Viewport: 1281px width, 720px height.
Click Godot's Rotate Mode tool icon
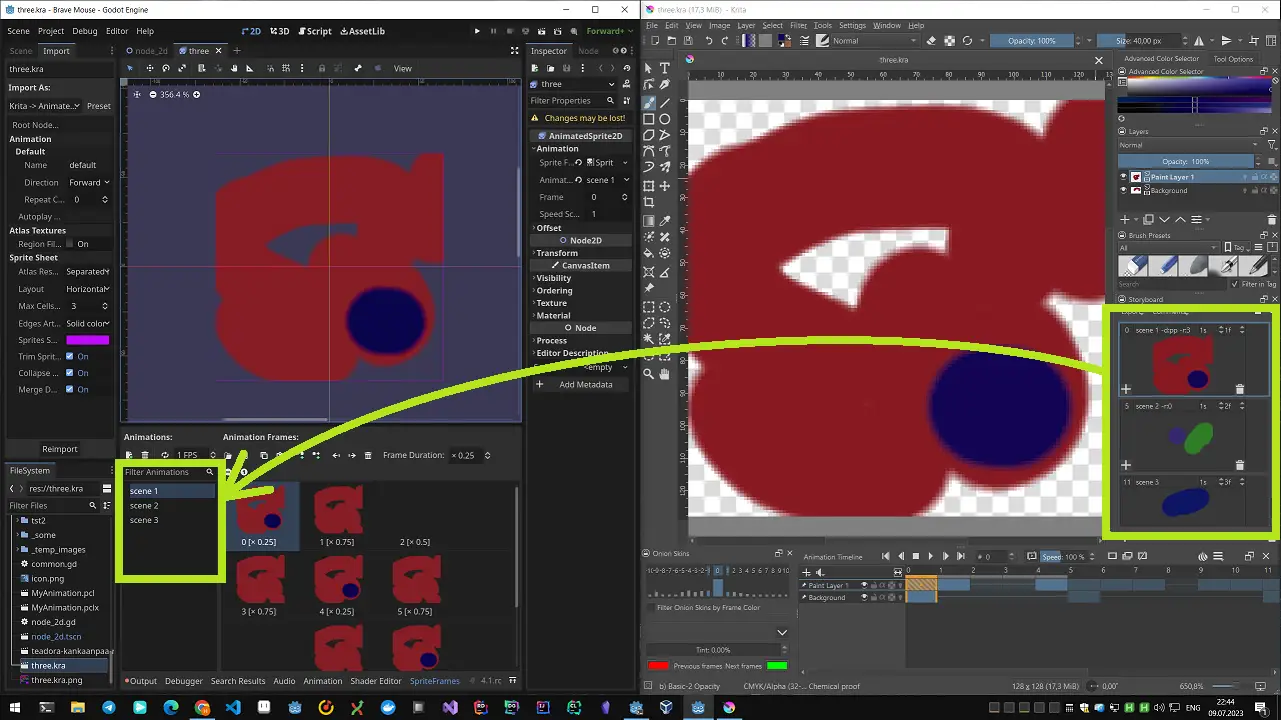[166, 68]
